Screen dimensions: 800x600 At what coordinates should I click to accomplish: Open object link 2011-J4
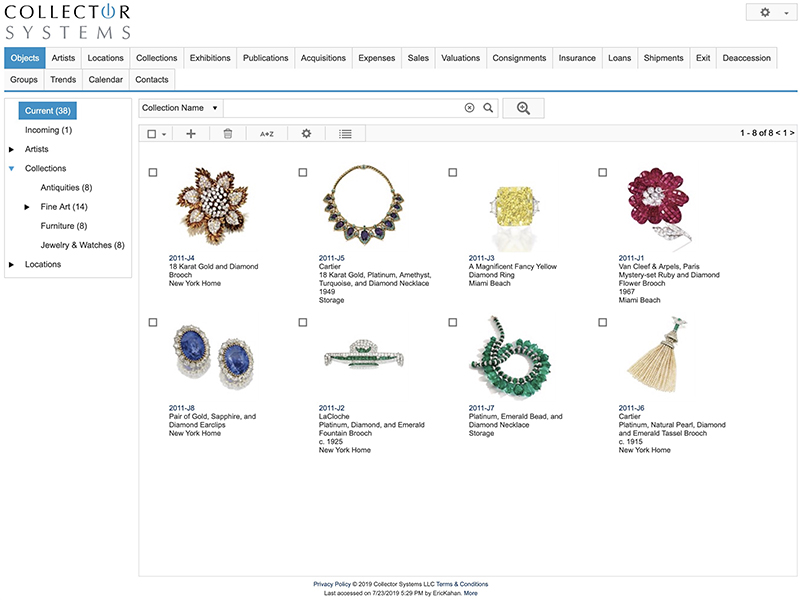[182, 258]
